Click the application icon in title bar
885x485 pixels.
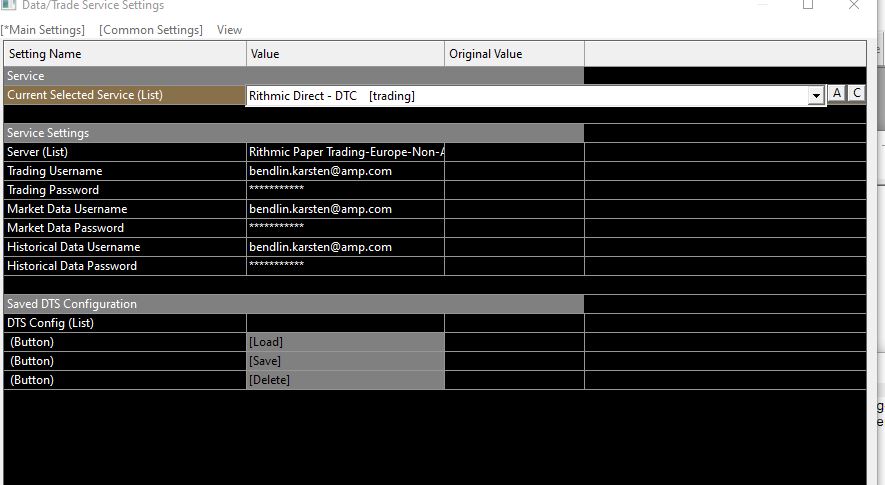8,5
